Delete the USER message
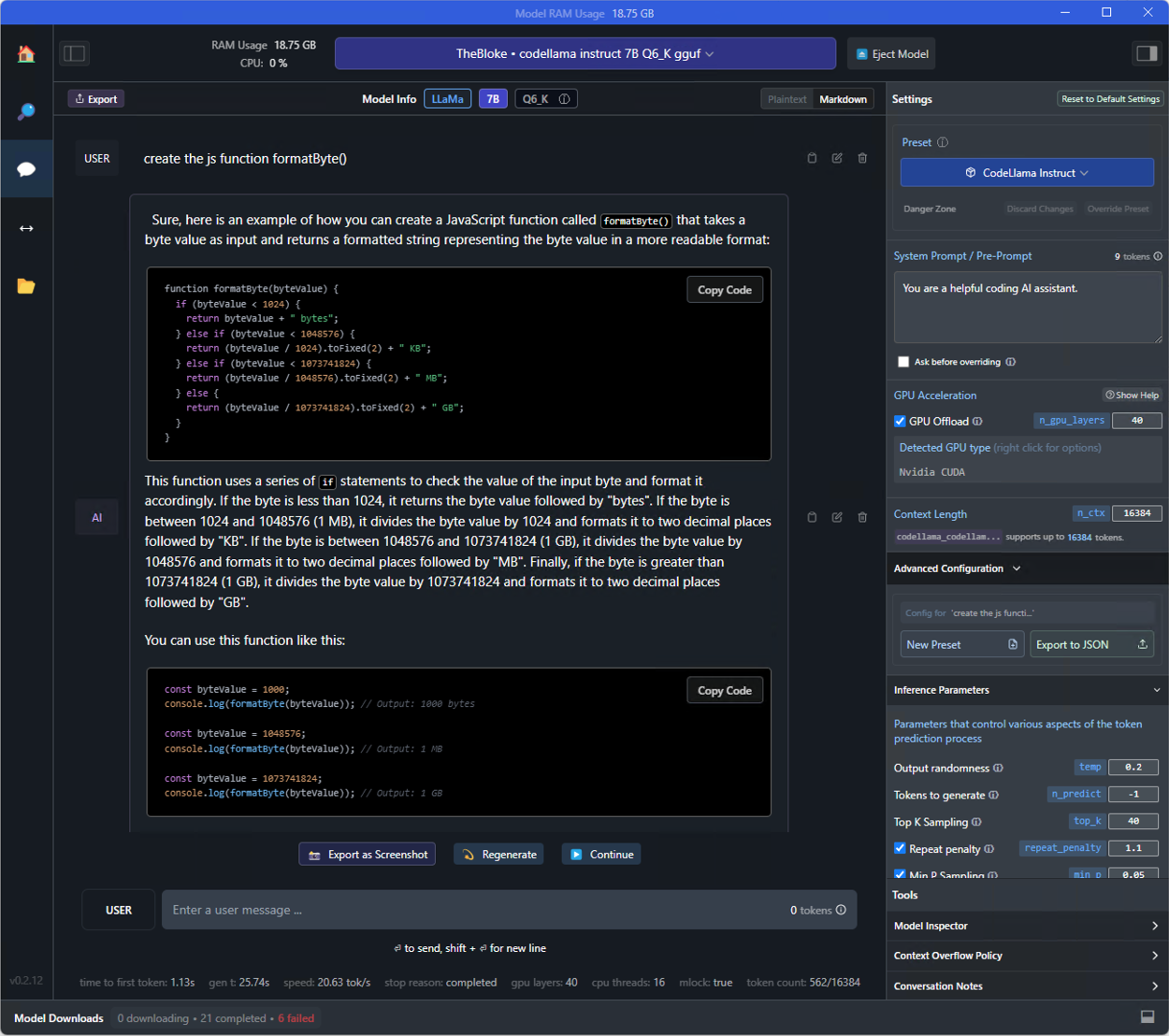Viewport: 1169px width, 1036px height. (862, 158)
